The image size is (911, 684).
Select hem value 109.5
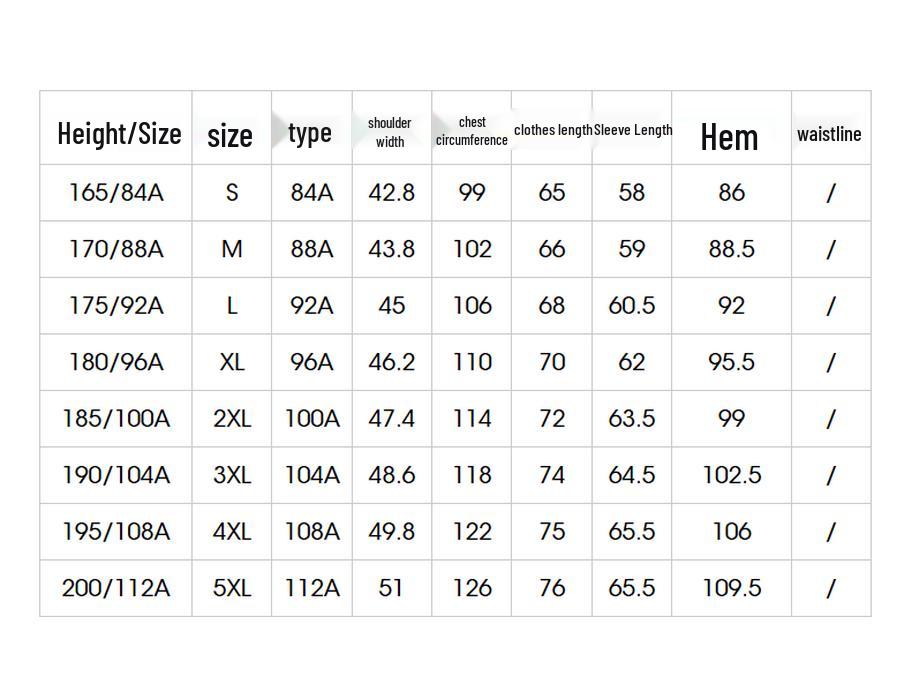732,588
